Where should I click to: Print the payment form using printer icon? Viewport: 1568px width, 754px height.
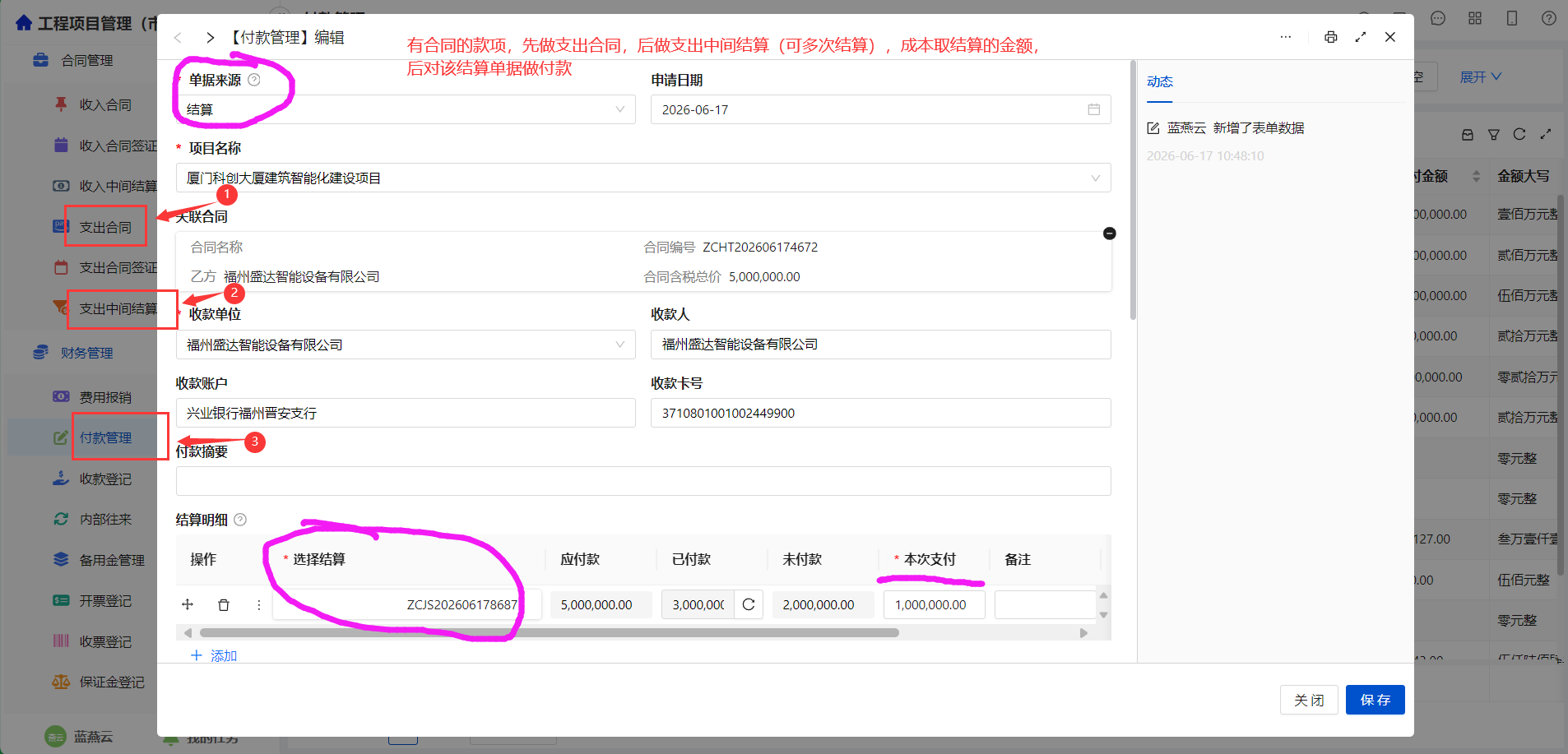(1330, 37)
